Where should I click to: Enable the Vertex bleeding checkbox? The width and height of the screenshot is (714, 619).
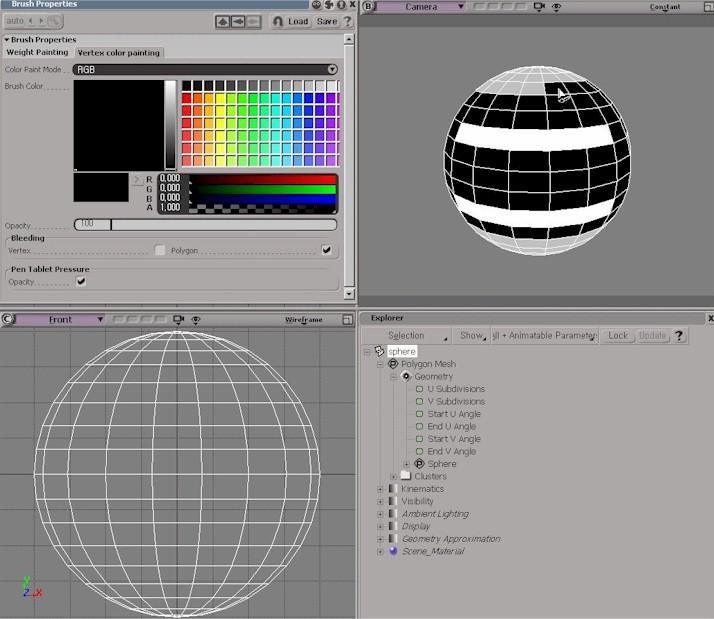point(160,250)
